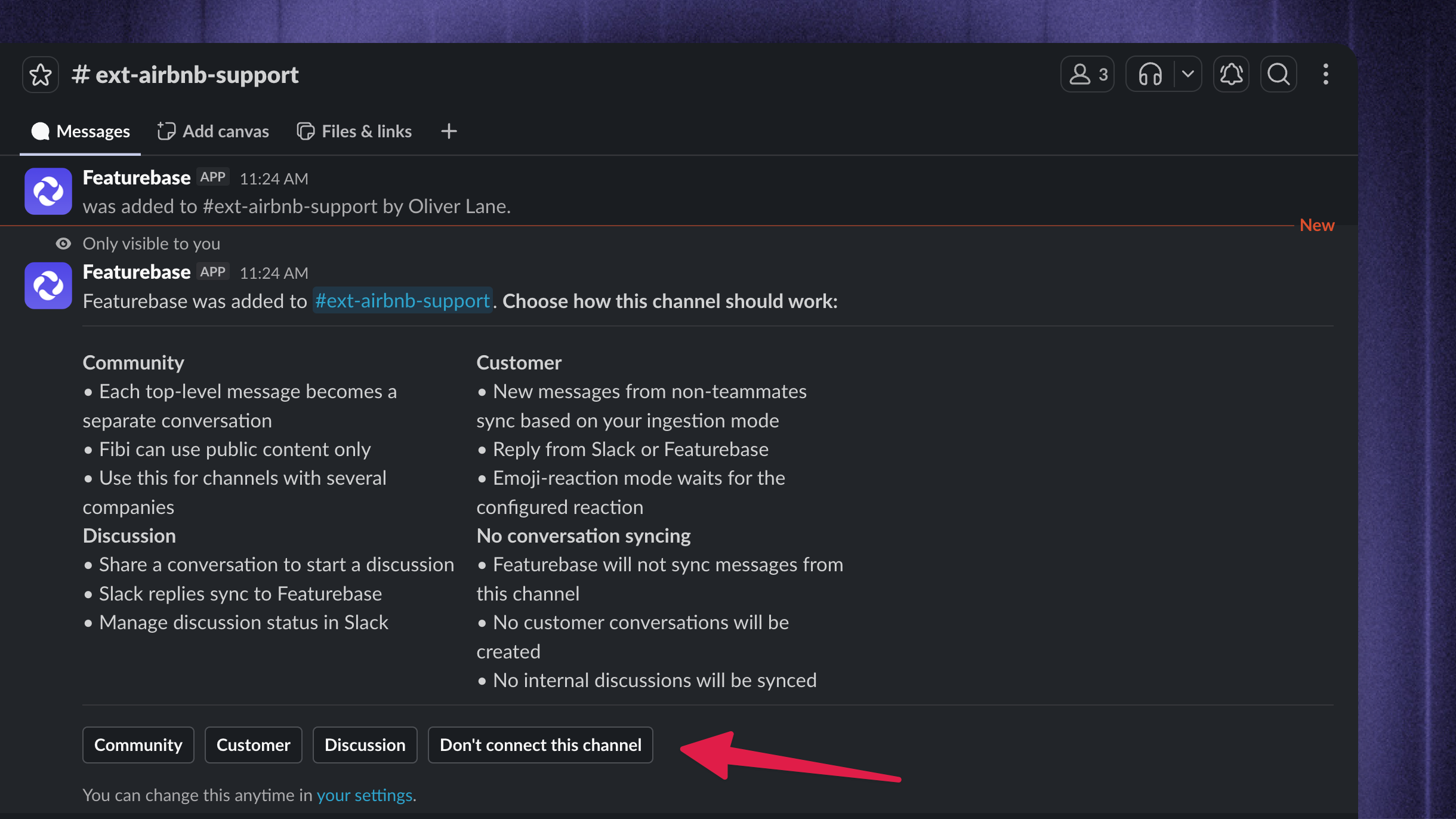The height and width of the screenshot is (819, 1456).
Task: Open the Add canvas tab
Action: pyautogui.click(x=213, y=131)
